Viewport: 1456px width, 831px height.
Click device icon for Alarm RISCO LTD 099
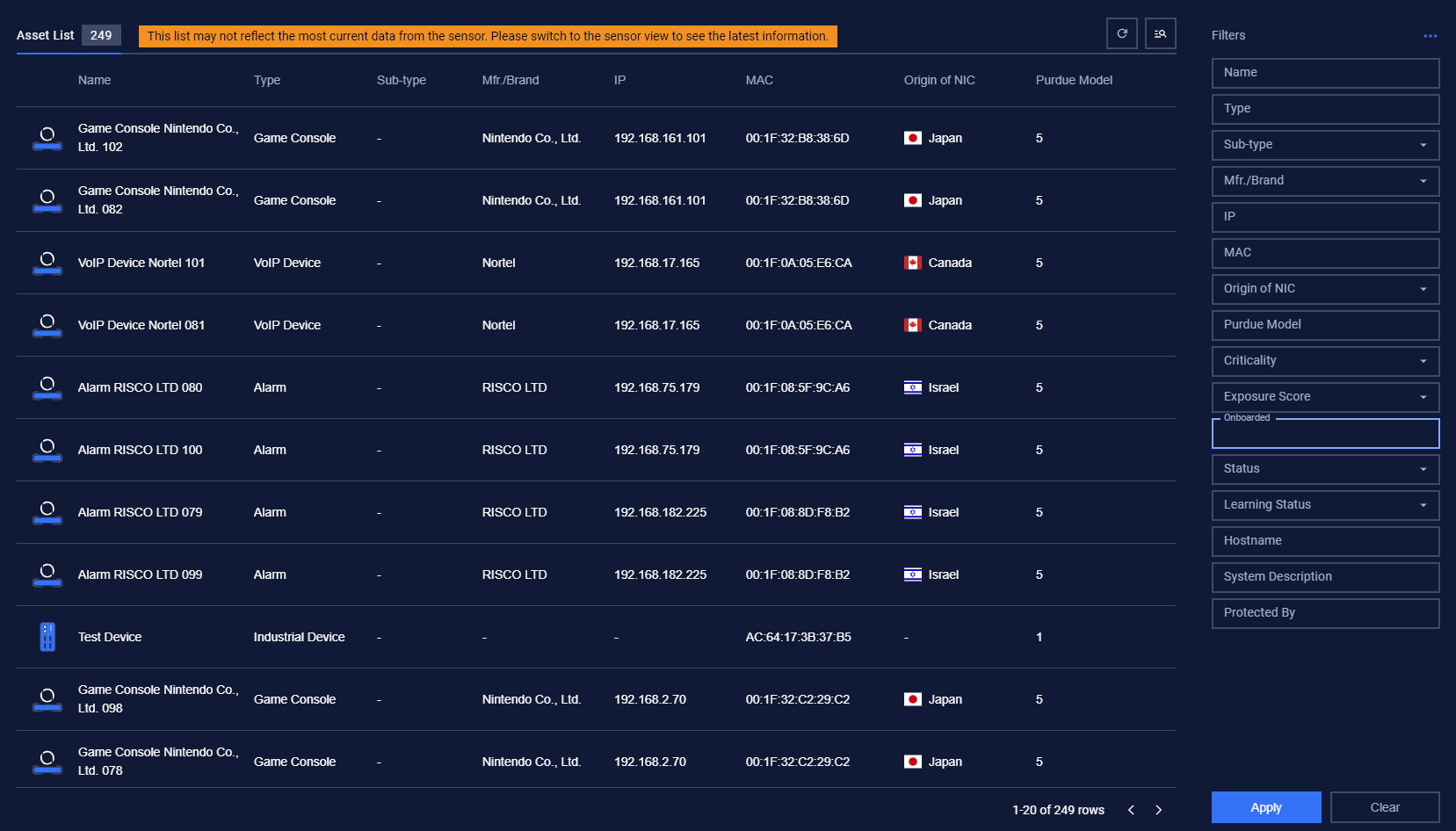[x=47, y=574]
